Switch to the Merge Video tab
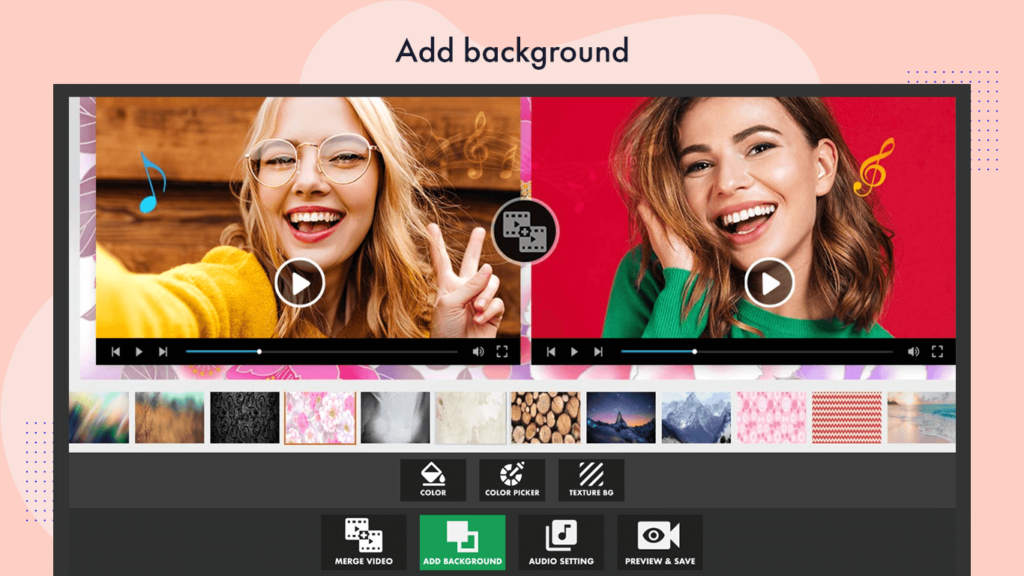The image size is (1024, 576). point(364,542)
